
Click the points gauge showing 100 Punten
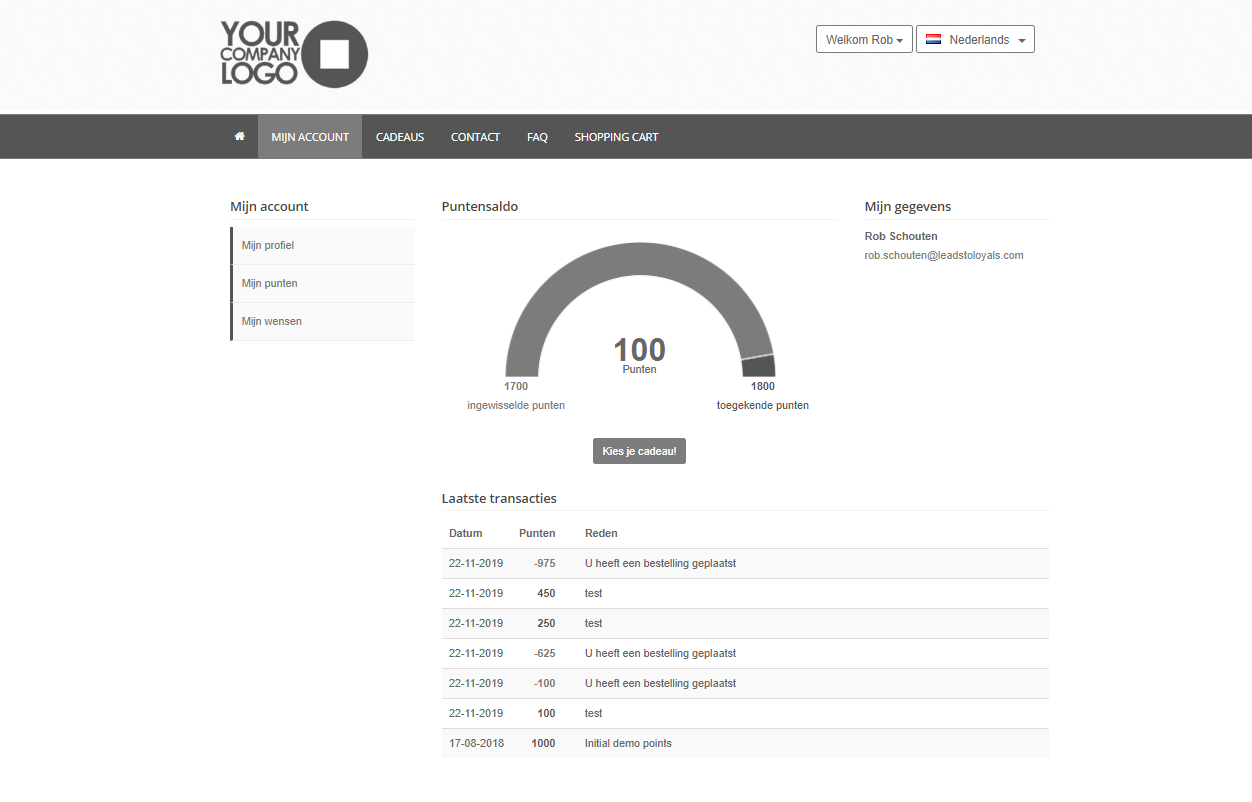639,310
